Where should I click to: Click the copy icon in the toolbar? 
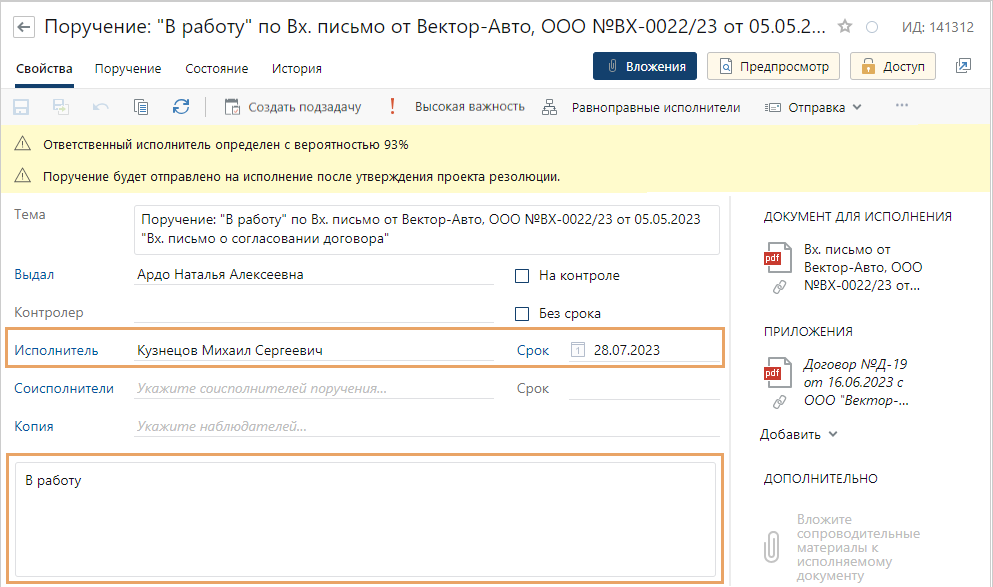coord(141,107)
